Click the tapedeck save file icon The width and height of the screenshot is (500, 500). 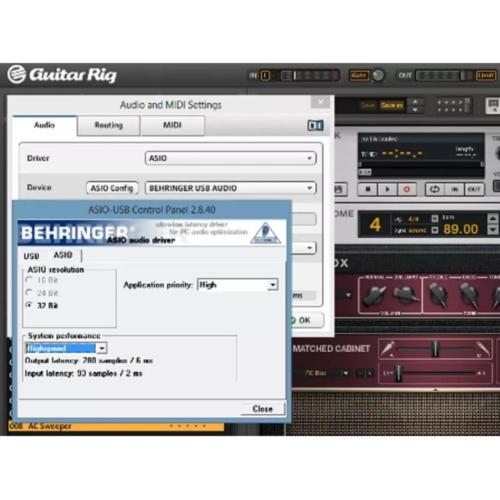click(x=339, y=189)
